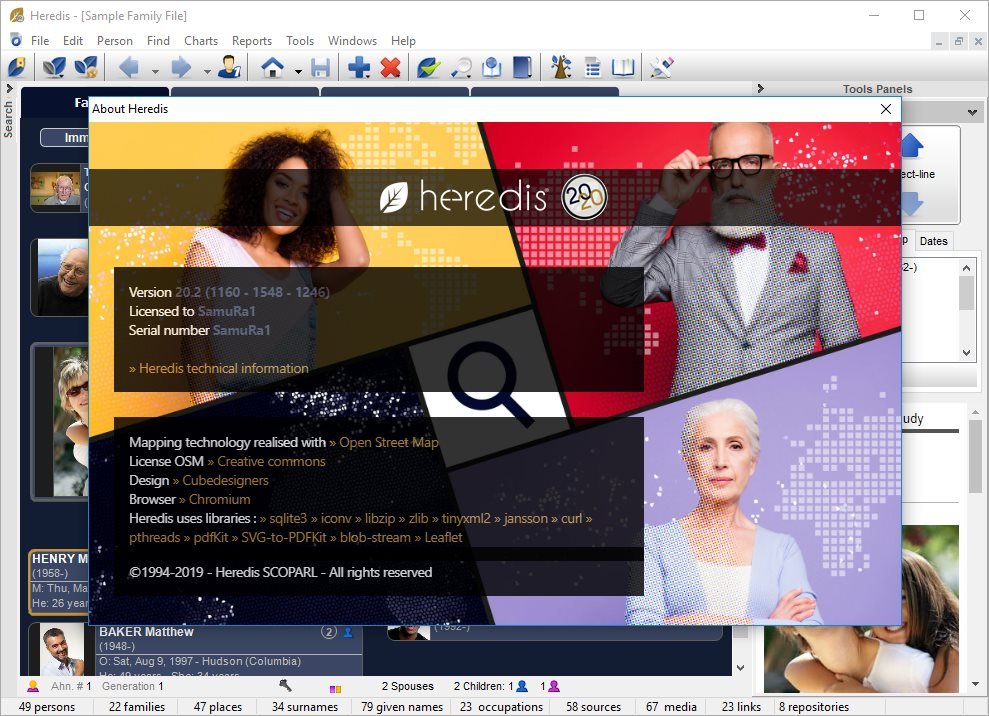The width and height of the screenshot is (989, 716).
Task: Click the dark leaf file toolbar icon
Action: 54,67
